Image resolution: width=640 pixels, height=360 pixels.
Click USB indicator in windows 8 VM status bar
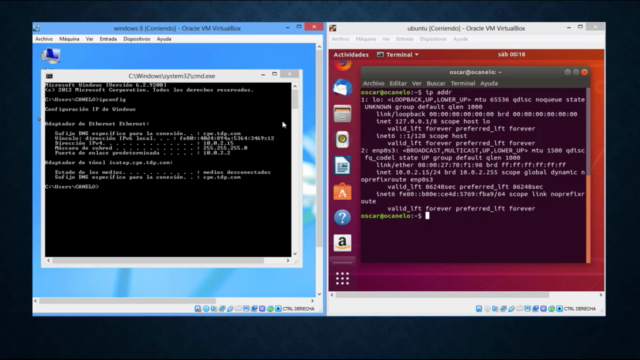[230, 309]
